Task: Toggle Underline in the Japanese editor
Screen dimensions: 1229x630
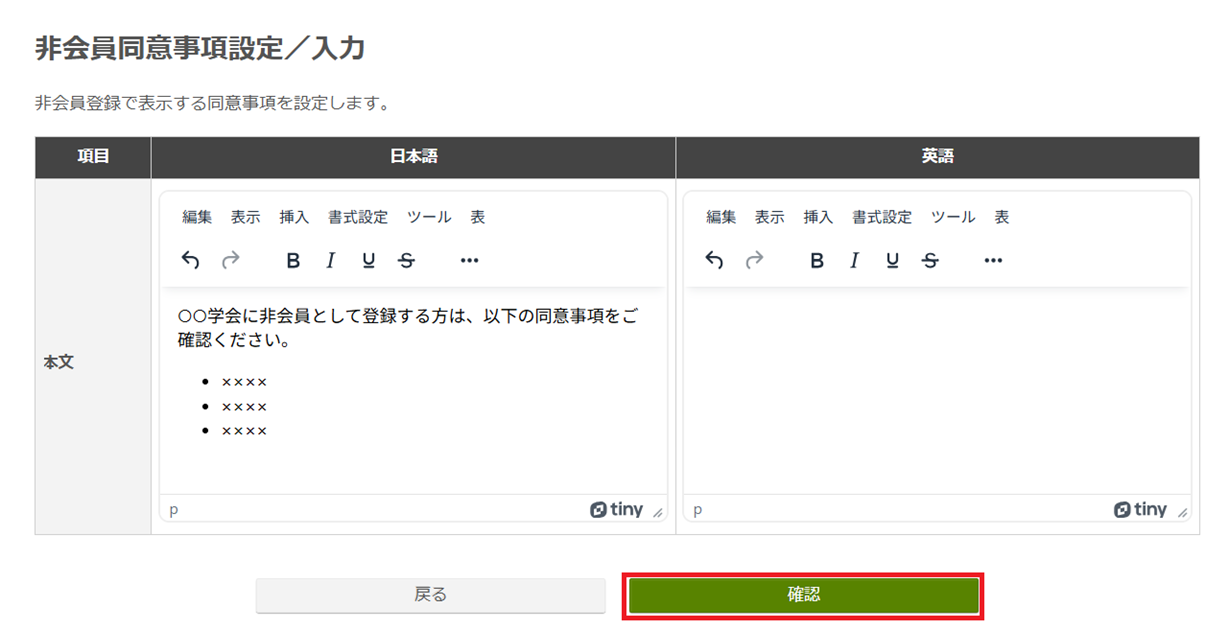Action: pos(368,261)
